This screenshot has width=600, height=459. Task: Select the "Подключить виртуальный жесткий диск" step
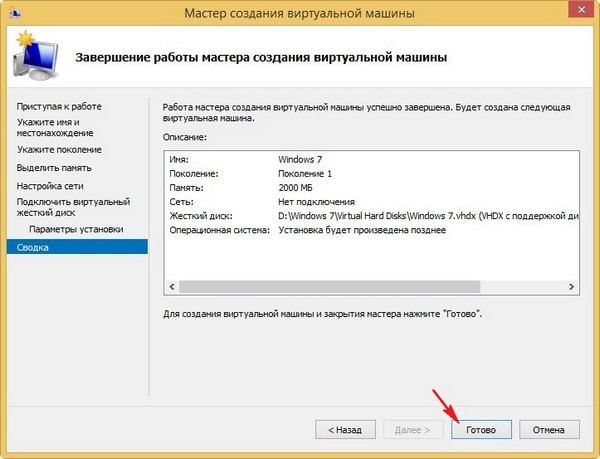tap(66, 208)
